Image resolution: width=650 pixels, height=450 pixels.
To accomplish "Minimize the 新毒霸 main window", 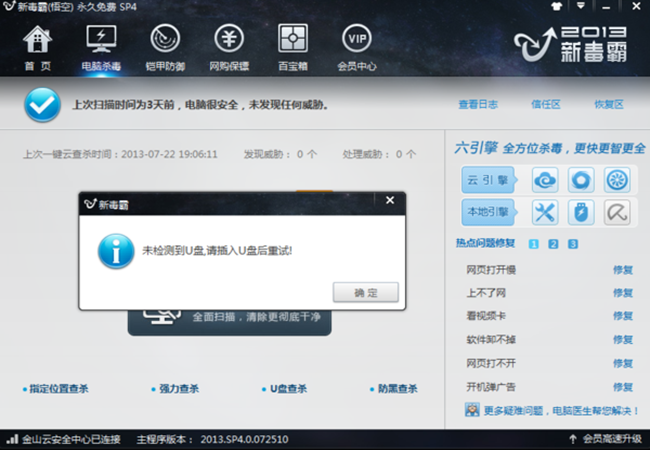I will 606,7.
